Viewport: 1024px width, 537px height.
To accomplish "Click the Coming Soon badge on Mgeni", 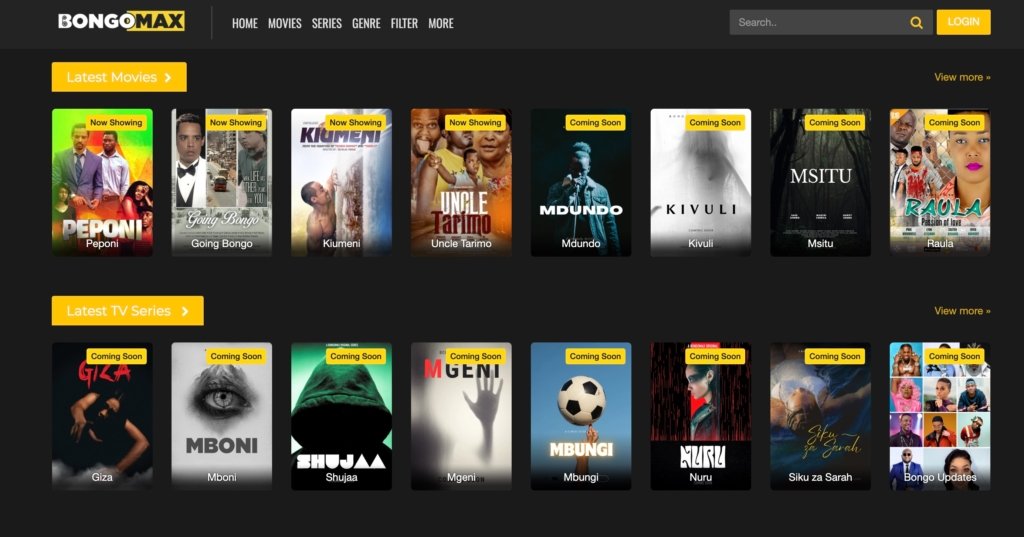I will coord(475,356).
